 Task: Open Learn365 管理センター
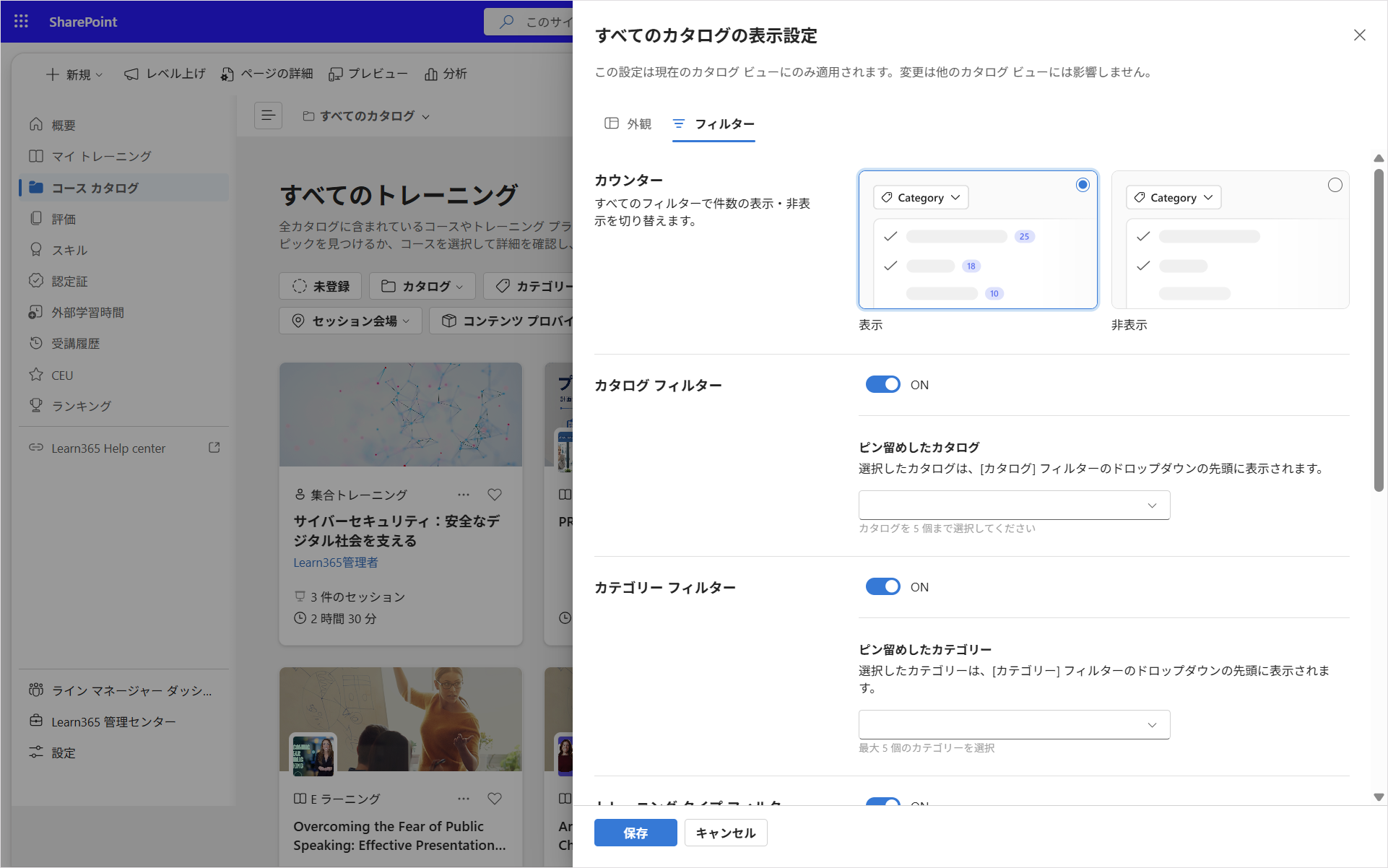(124, 721)
